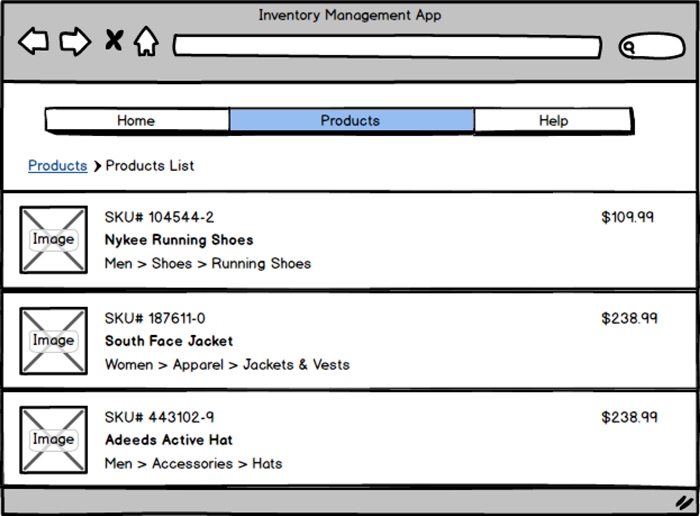Open South Face Jacket image placeholder

pyautogui.click(x=53, y=340)
